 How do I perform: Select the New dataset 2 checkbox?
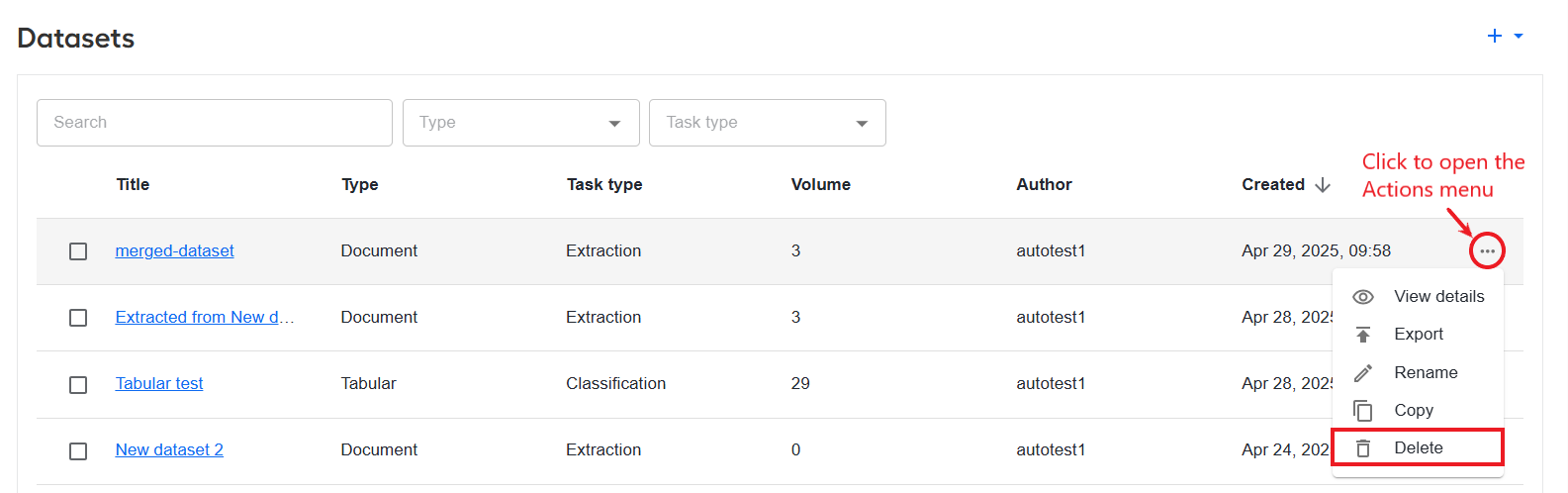point(78,450)
